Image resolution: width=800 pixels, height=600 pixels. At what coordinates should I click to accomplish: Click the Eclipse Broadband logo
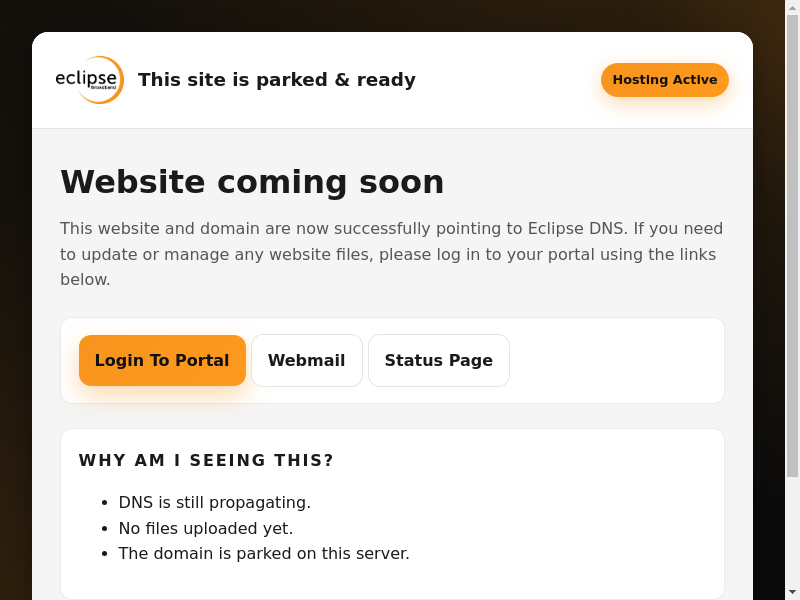[x=89, y=80]
